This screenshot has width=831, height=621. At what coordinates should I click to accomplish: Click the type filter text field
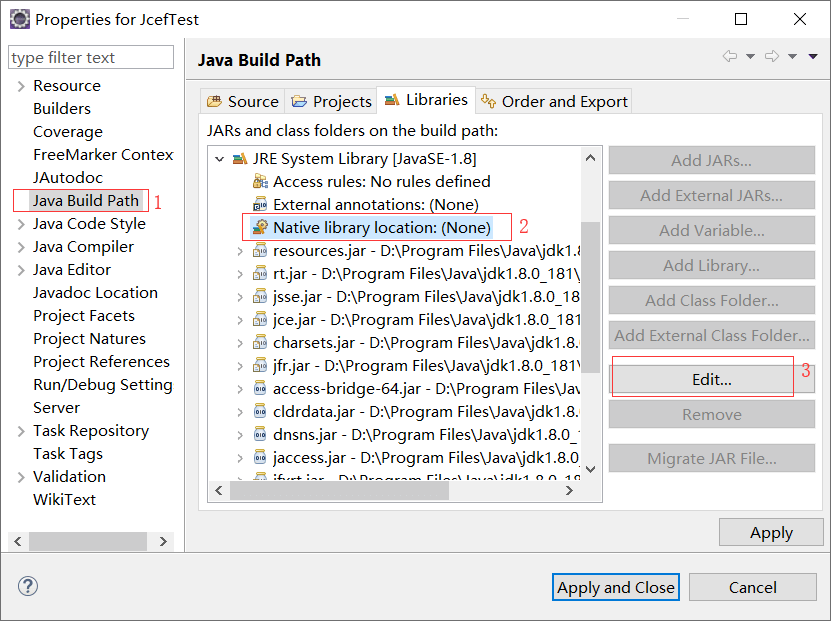[x=90, y=58]
